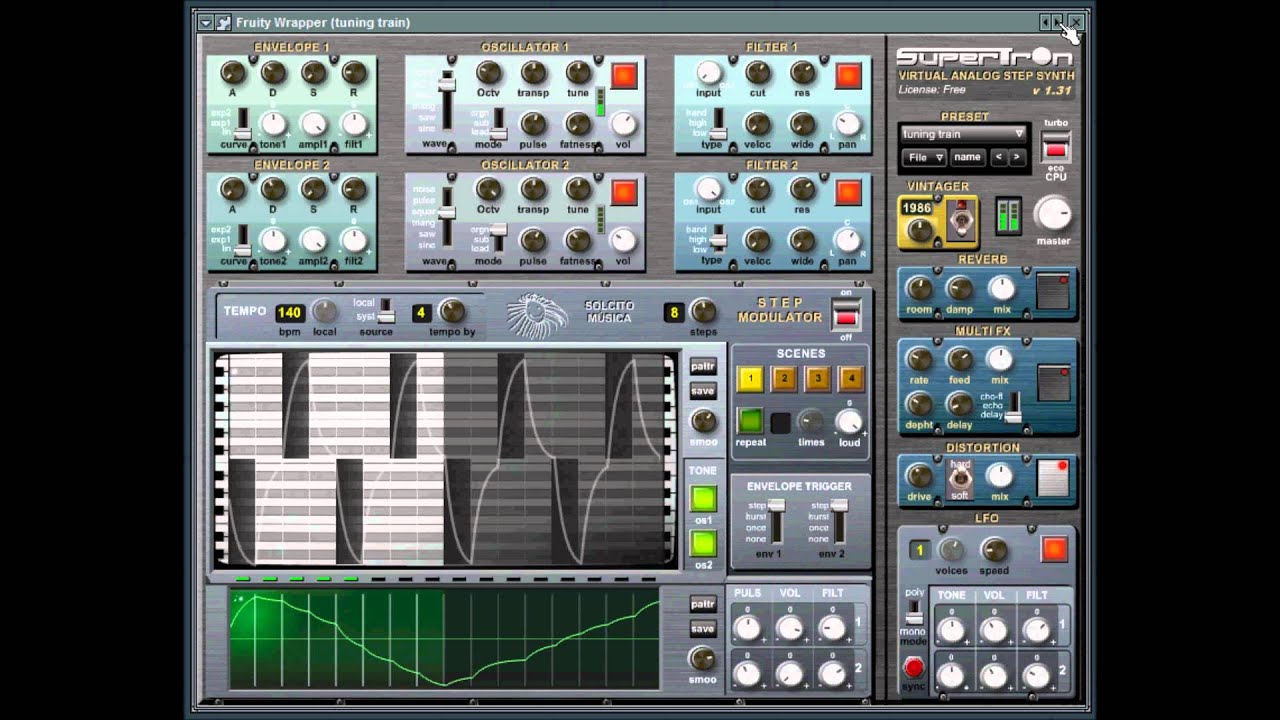The height and width of the screenshot is (720, 1280).
Task: Toggle the green os2 tone button
Action: pyautogui.click(x=704, y=543)
